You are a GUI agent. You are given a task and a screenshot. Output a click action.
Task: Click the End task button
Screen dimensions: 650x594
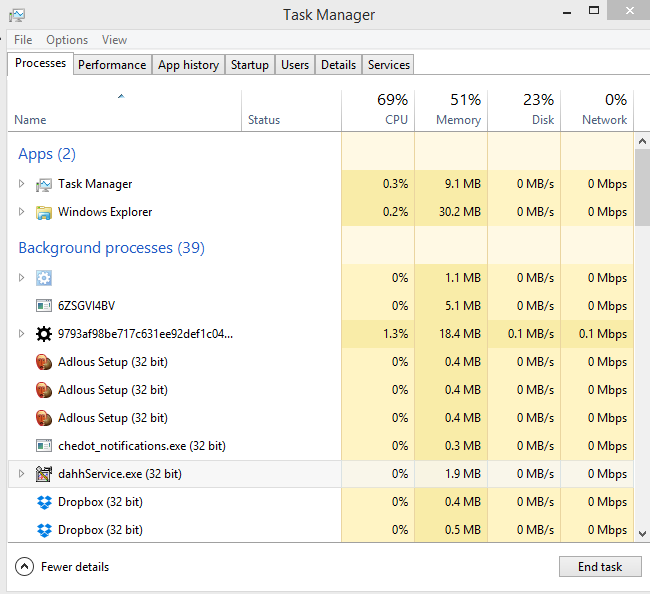click(x=600, y=567)
